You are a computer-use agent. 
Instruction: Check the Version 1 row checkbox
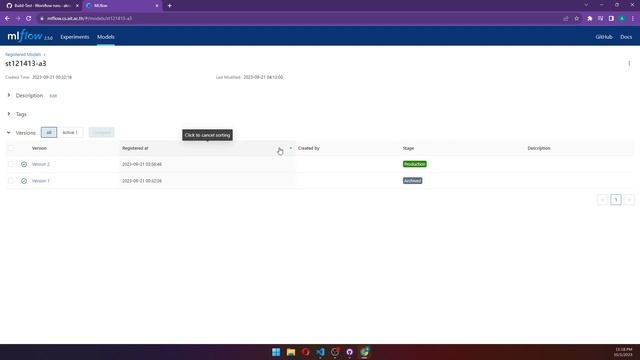[x=11, y=181]
